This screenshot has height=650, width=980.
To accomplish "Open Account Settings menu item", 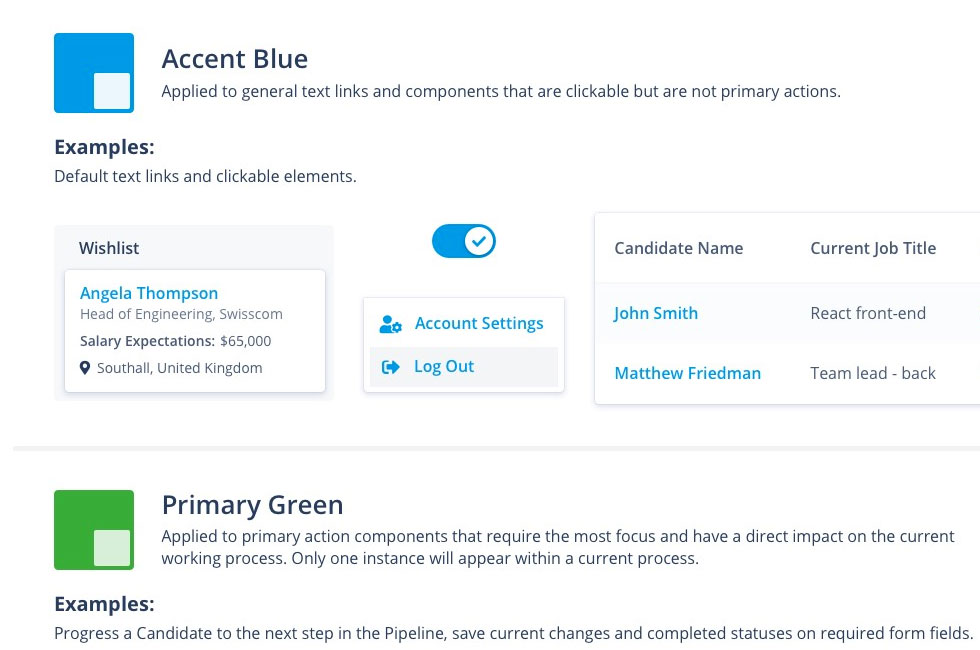I will click(464, 324).
